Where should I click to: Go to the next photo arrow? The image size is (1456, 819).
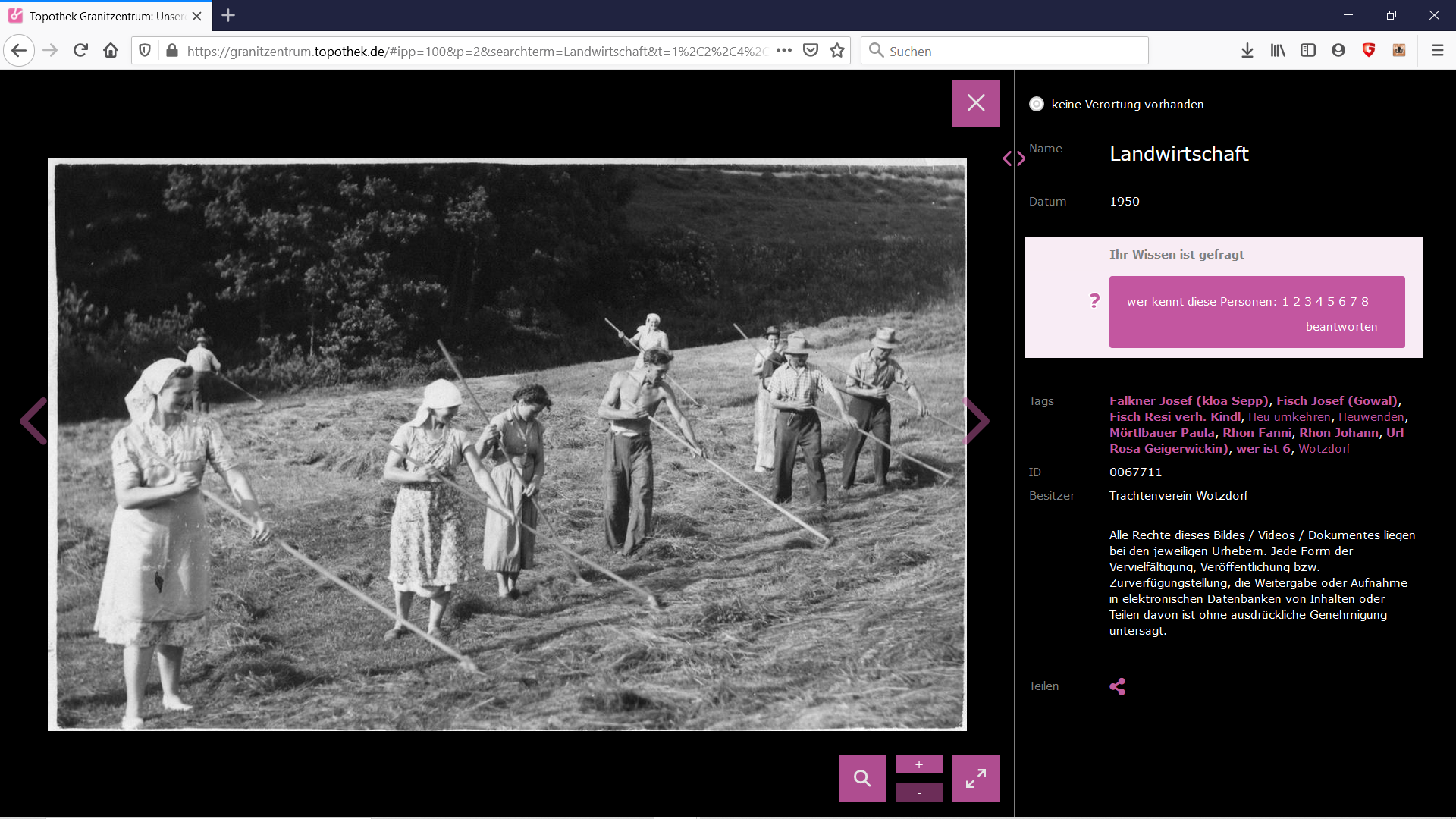(x=976, y=421)
